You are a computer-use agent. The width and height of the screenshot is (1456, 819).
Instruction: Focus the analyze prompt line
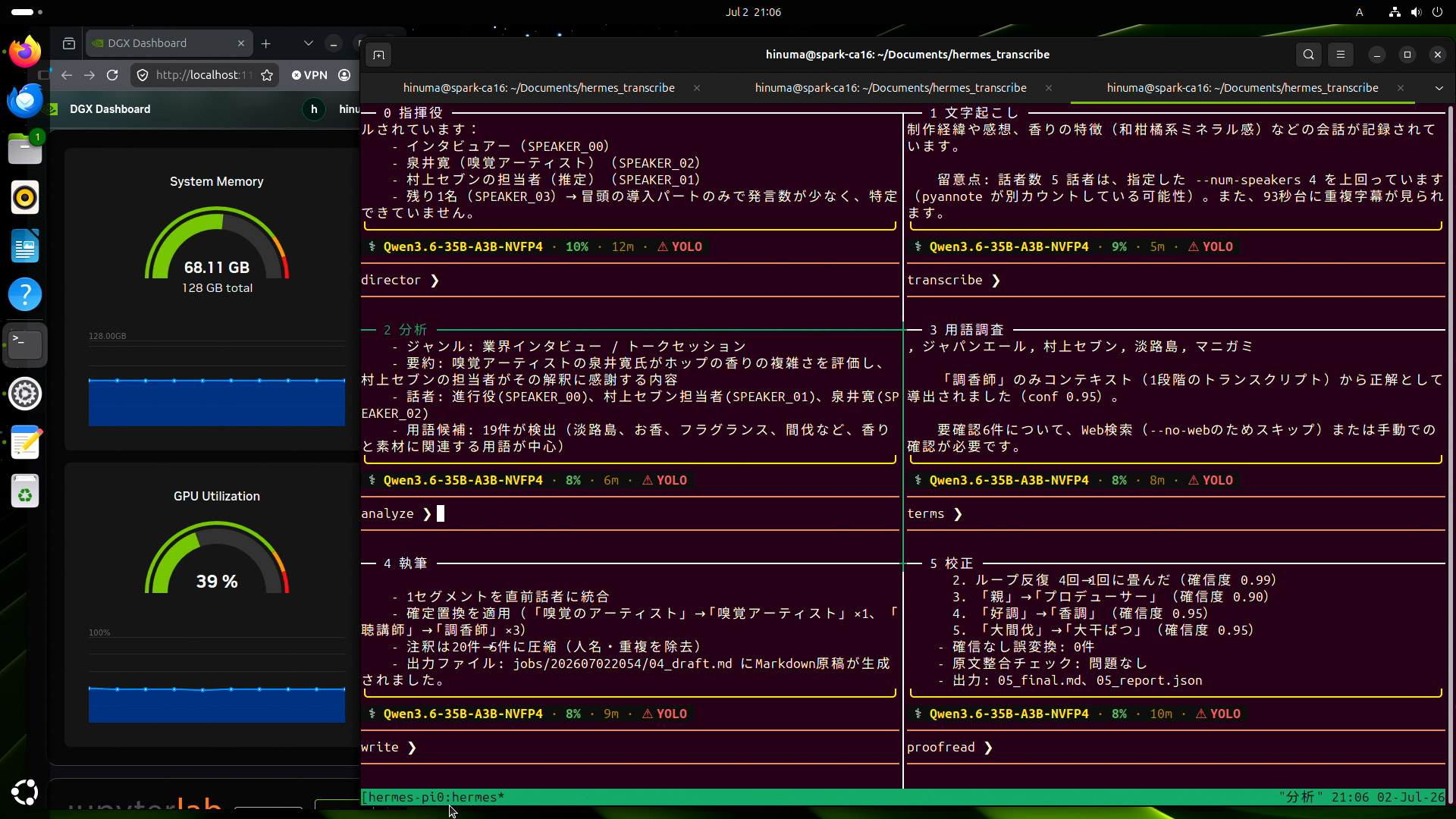[629, 514]
